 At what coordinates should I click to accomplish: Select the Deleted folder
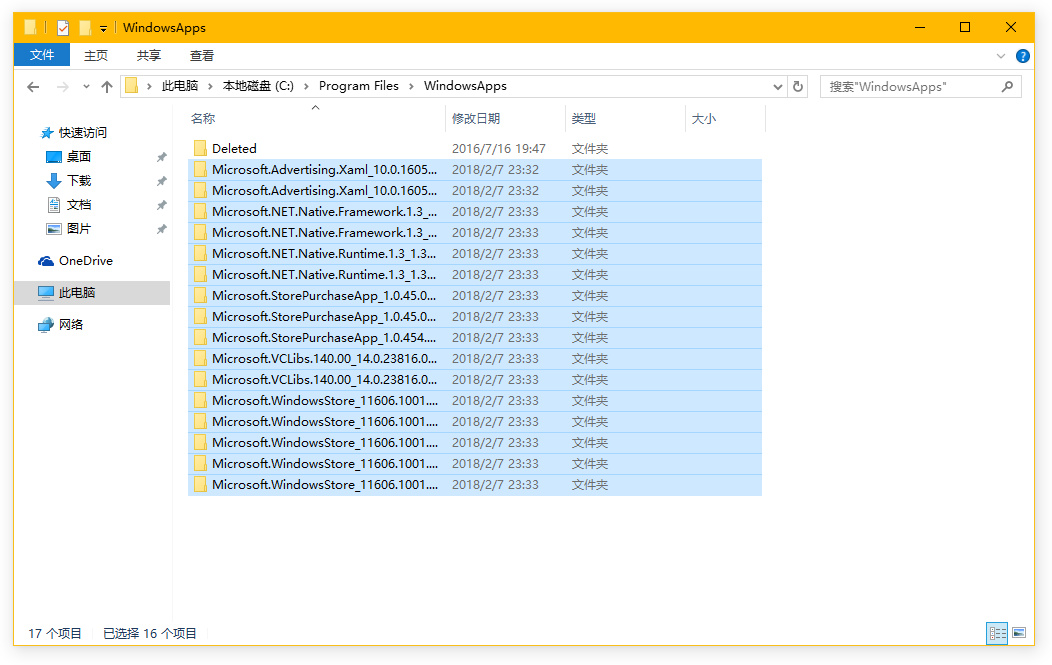pyautogui.click(x=234, y=149)
